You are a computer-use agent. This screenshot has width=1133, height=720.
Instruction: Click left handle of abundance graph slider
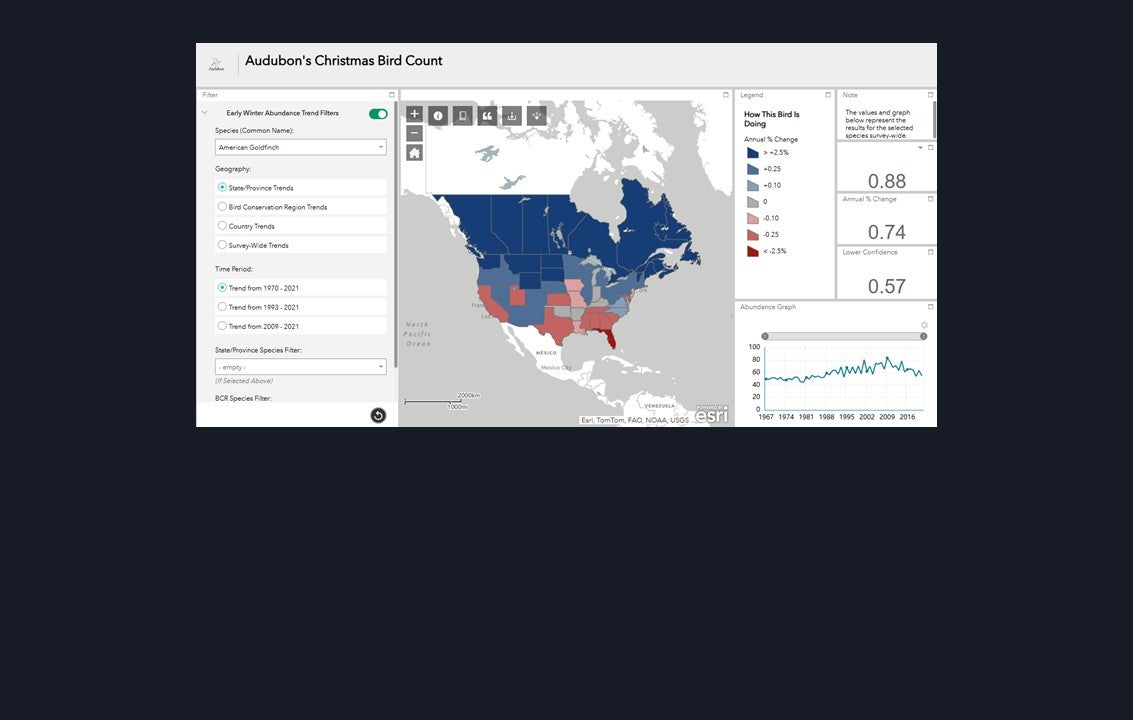coord(765,337)
